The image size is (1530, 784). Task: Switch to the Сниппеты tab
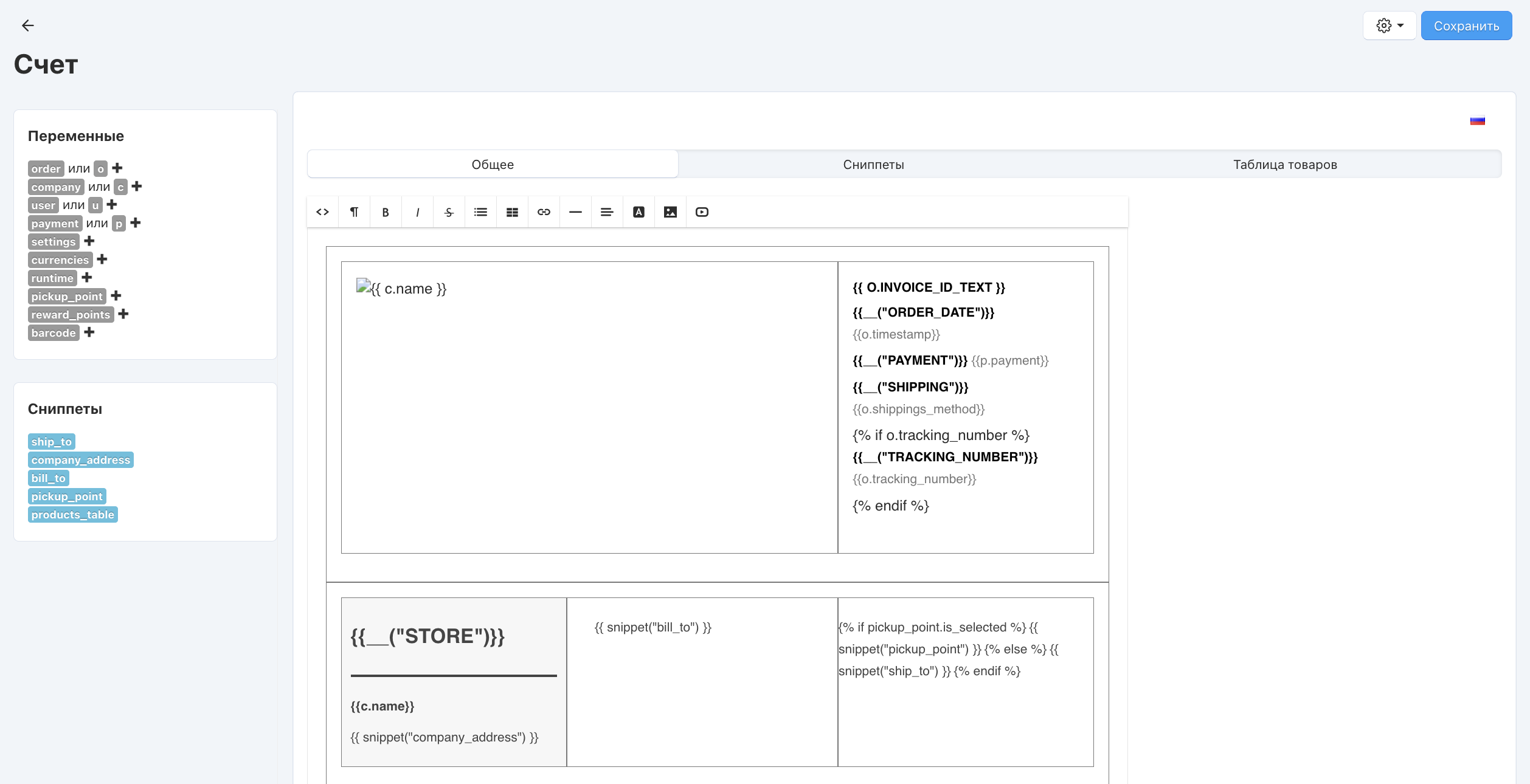tap(873, 165)
